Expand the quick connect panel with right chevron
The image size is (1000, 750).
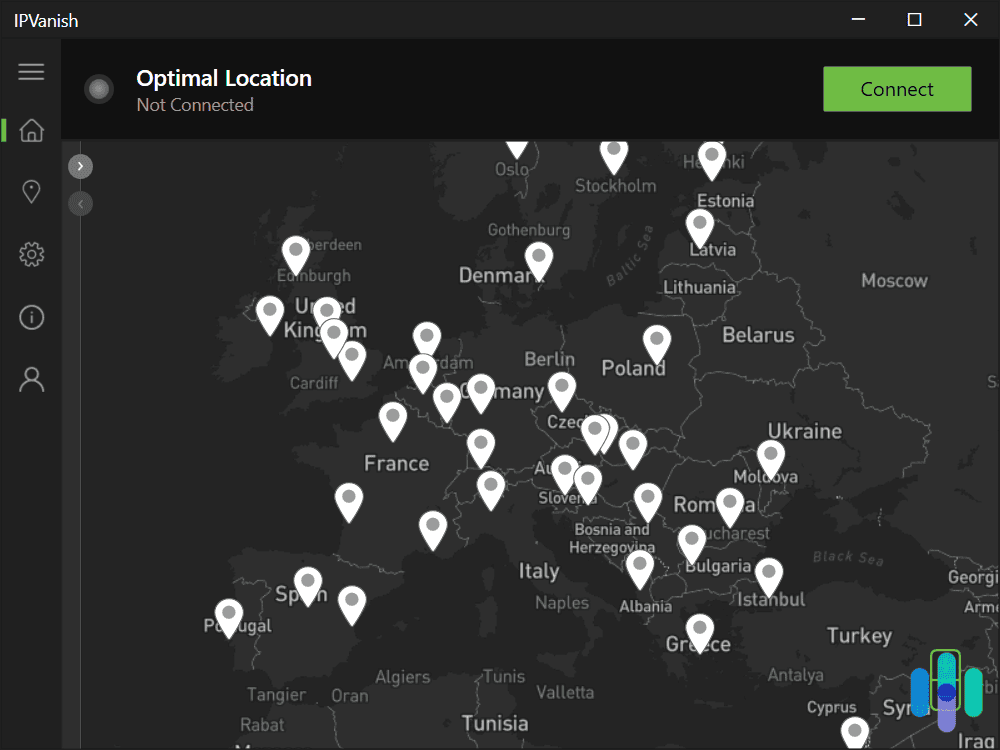point(80,165)
